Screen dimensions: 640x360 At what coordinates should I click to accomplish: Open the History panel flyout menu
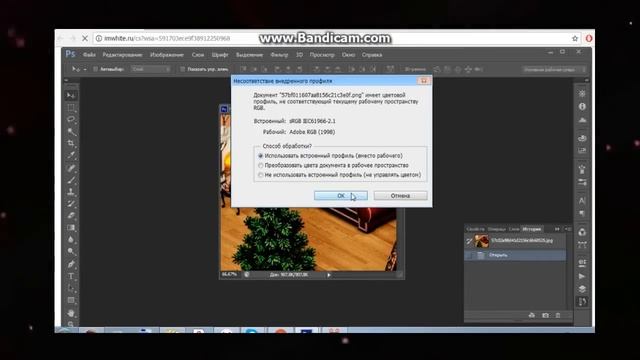point(568,229)
